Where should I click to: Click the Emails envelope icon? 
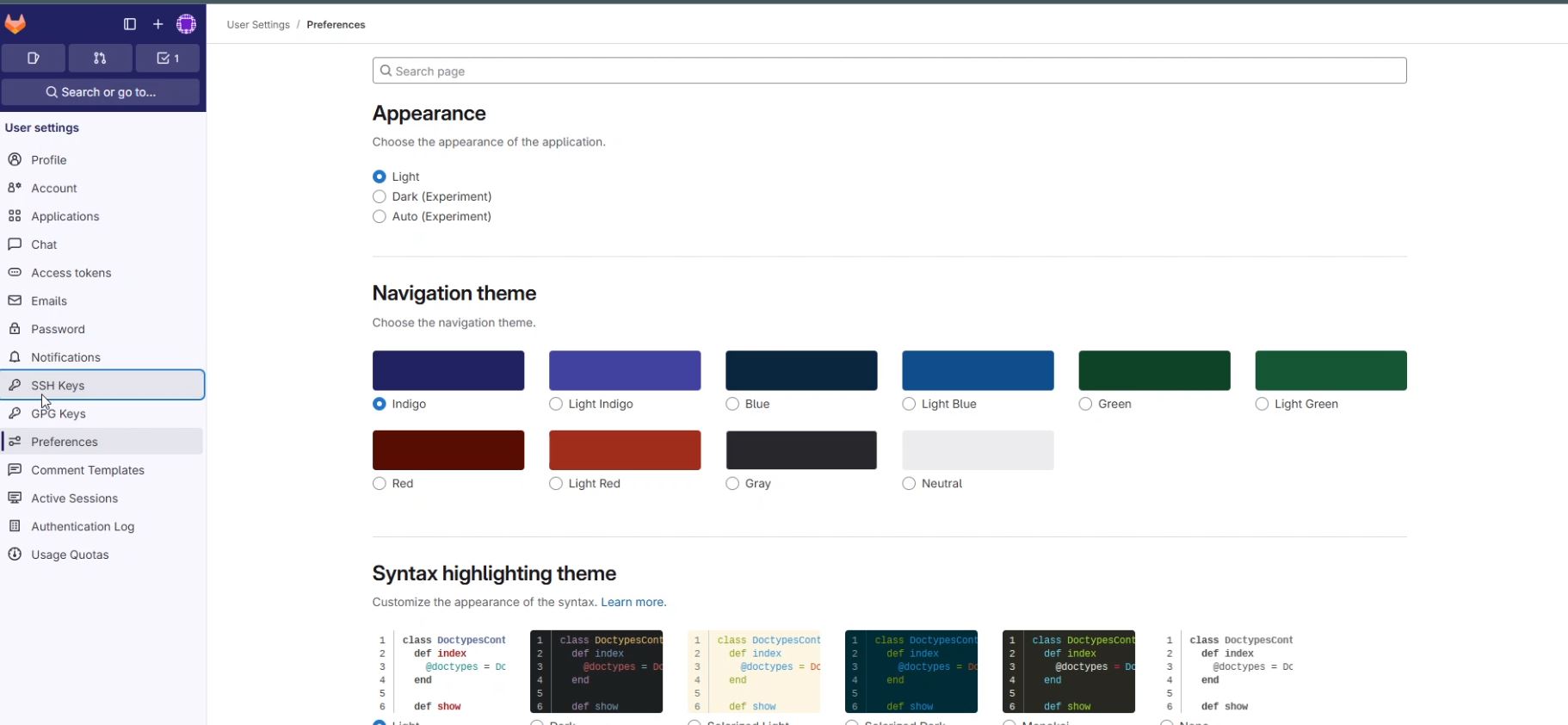[x=15, y=301]
